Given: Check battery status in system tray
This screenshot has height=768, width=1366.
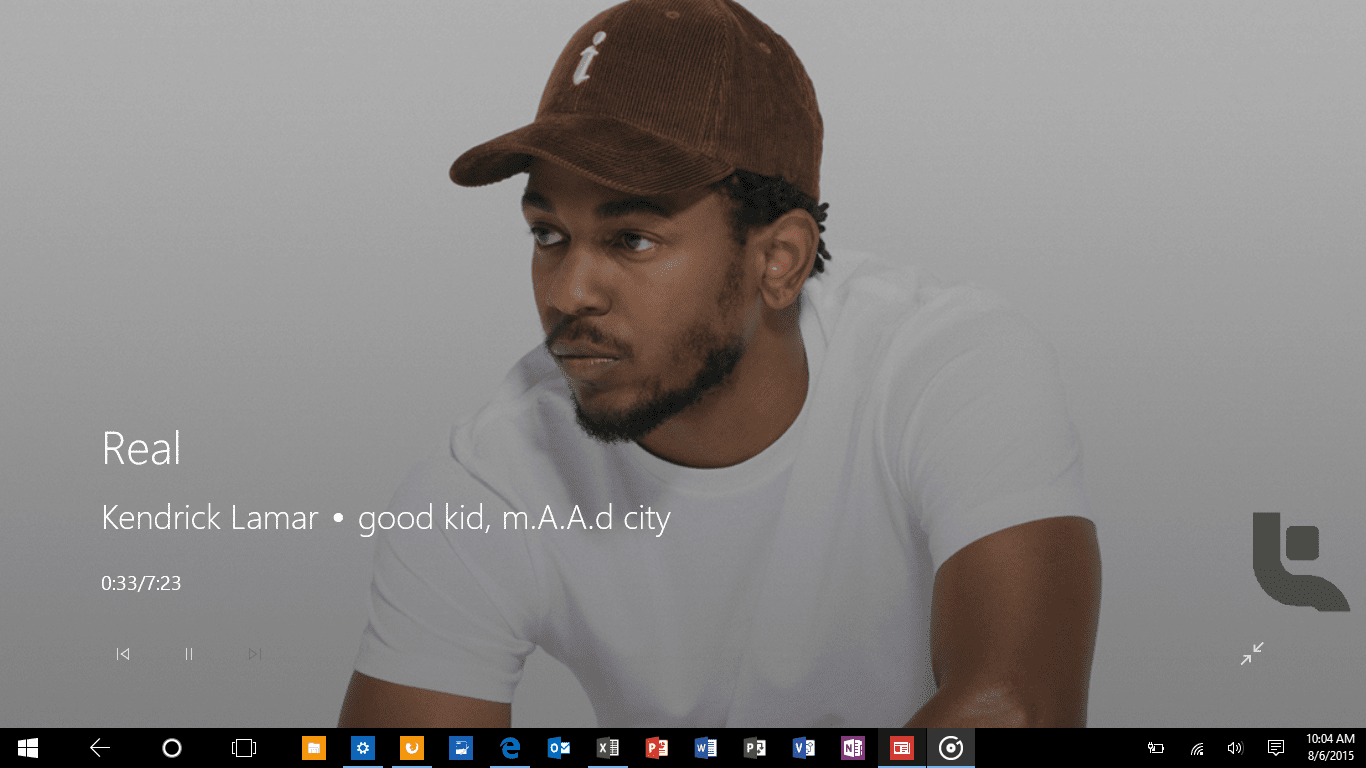Looking at the screenshot, I should pyautogui.click(x=1156, y=748).
